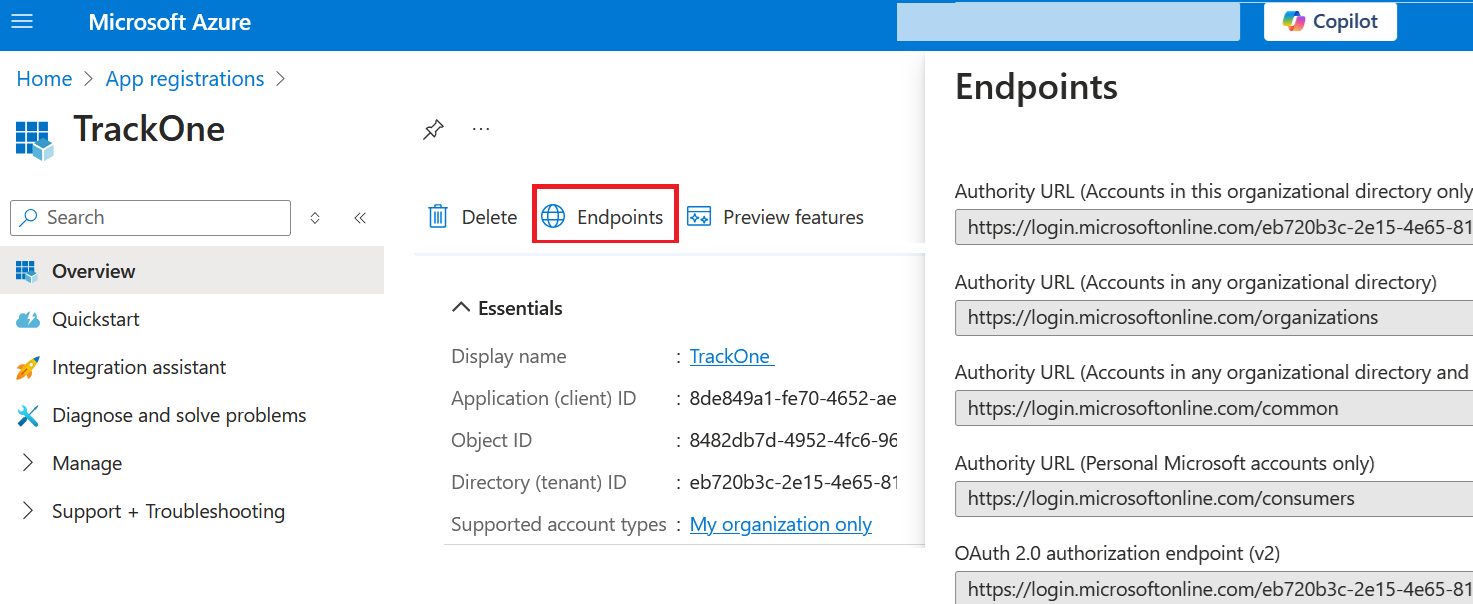Image resolution: width=1473 pixels, height=604 pixels.
Task: Click the Overview grid icon
Action: (27, 271)
